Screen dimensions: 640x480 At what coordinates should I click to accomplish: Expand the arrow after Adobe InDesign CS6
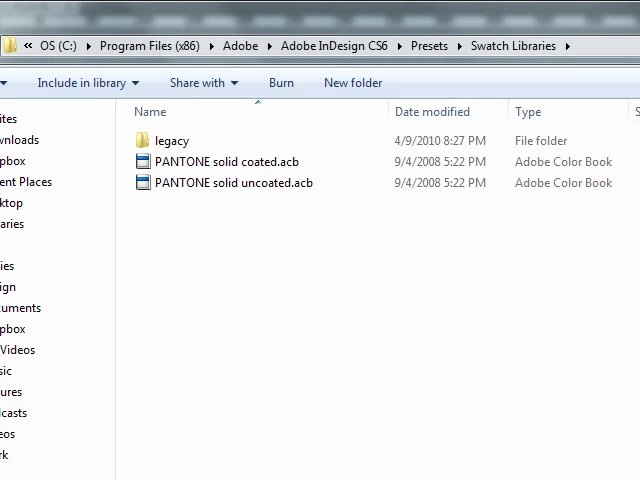pyautogui.click(x=400, y=46)
